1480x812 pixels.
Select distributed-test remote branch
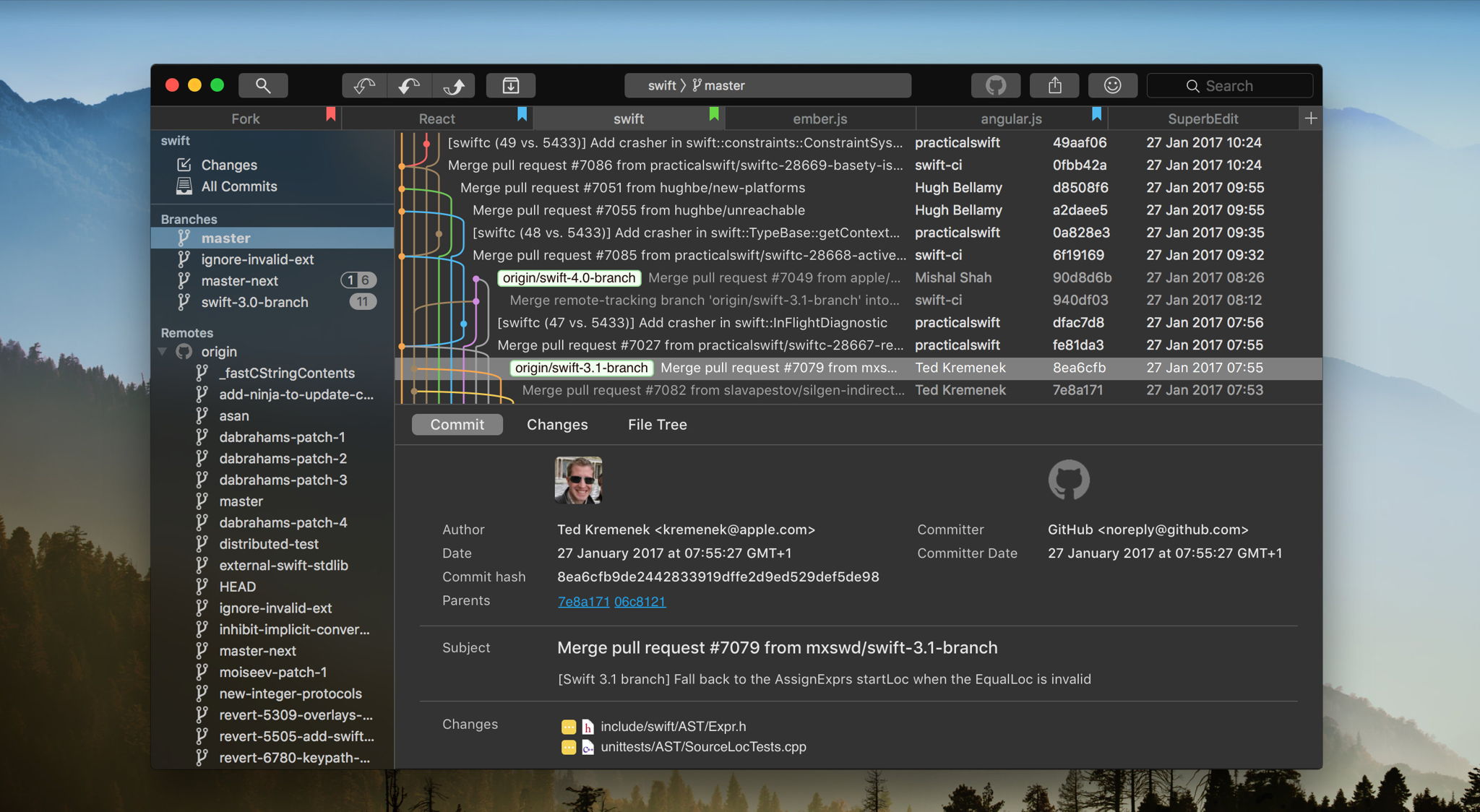(269, 544)
